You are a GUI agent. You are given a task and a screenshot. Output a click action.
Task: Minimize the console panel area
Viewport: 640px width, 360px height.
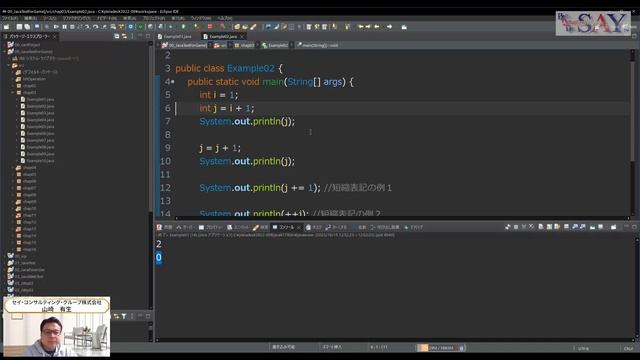point(626,227)
